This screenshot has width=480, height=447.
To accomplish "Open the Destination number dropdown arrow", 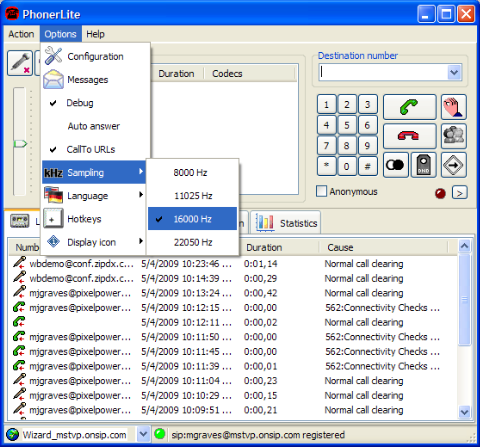I will pos(454,72).
